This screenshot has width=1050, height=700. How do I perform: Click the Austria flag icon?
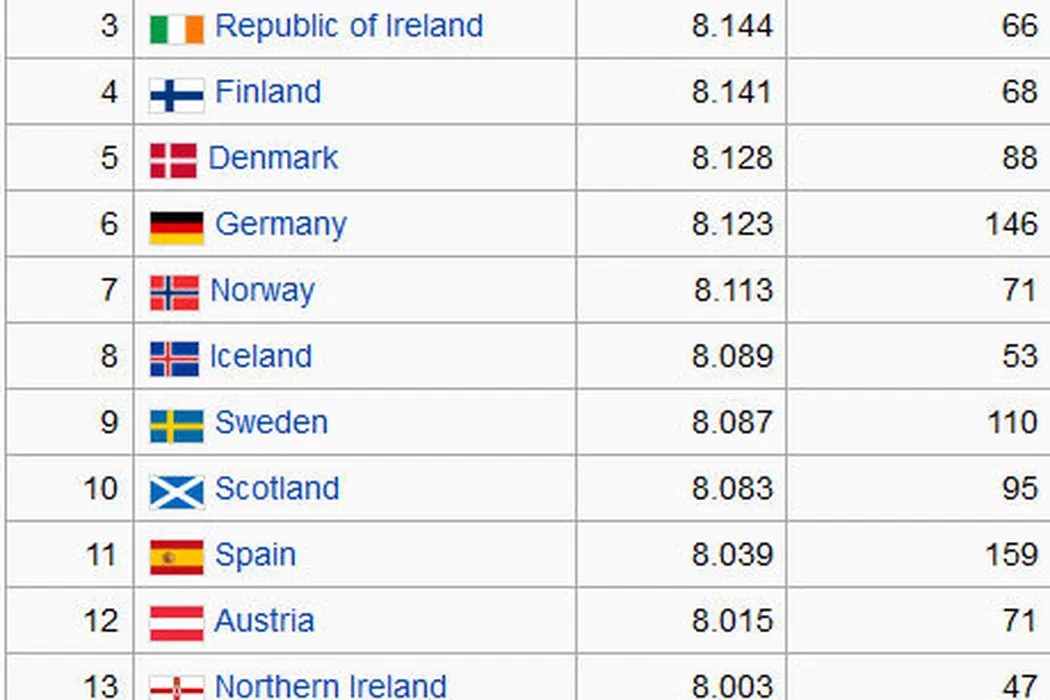pos(176,623)
